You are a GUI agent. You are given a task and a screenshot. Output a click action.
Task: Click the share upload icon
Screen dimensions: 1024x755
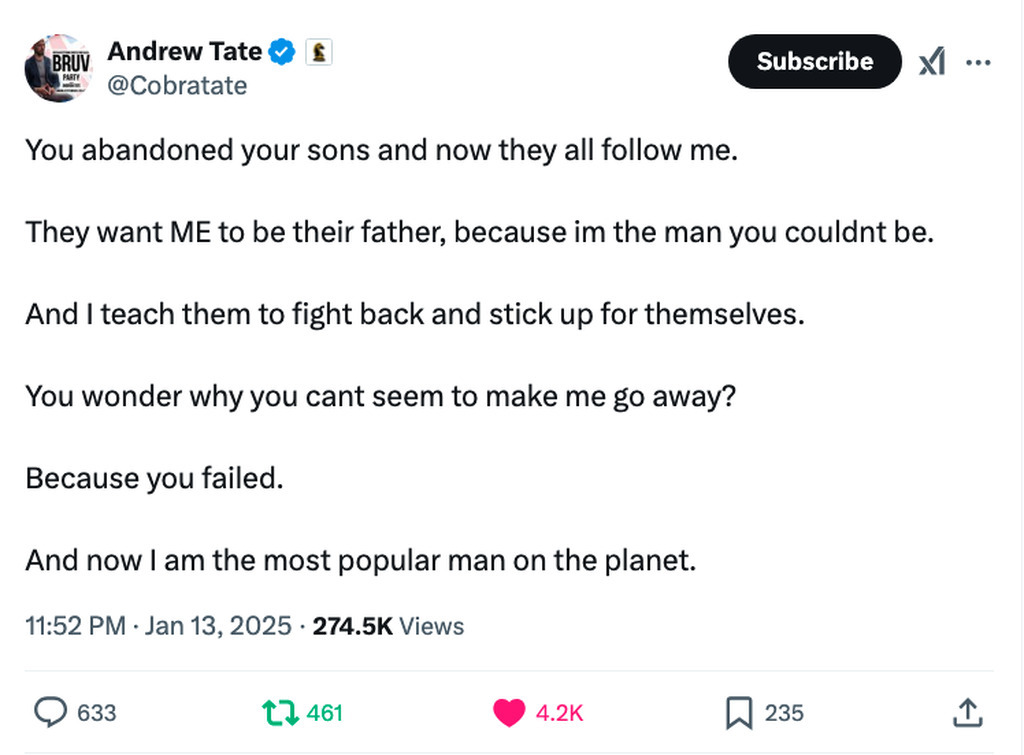click(x=966, y=712)
